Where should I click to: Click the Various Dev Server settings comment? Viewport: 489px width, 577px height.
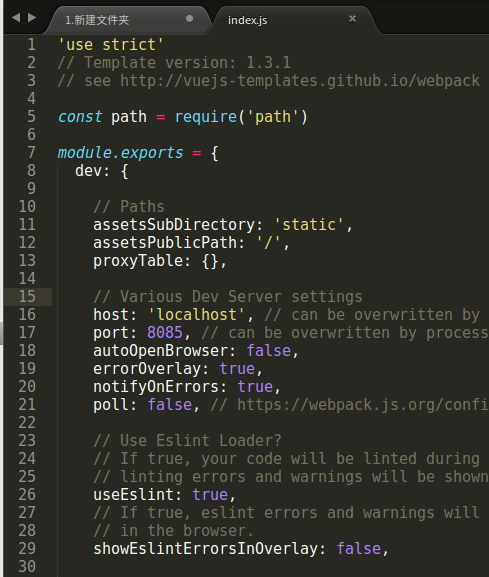228,297
